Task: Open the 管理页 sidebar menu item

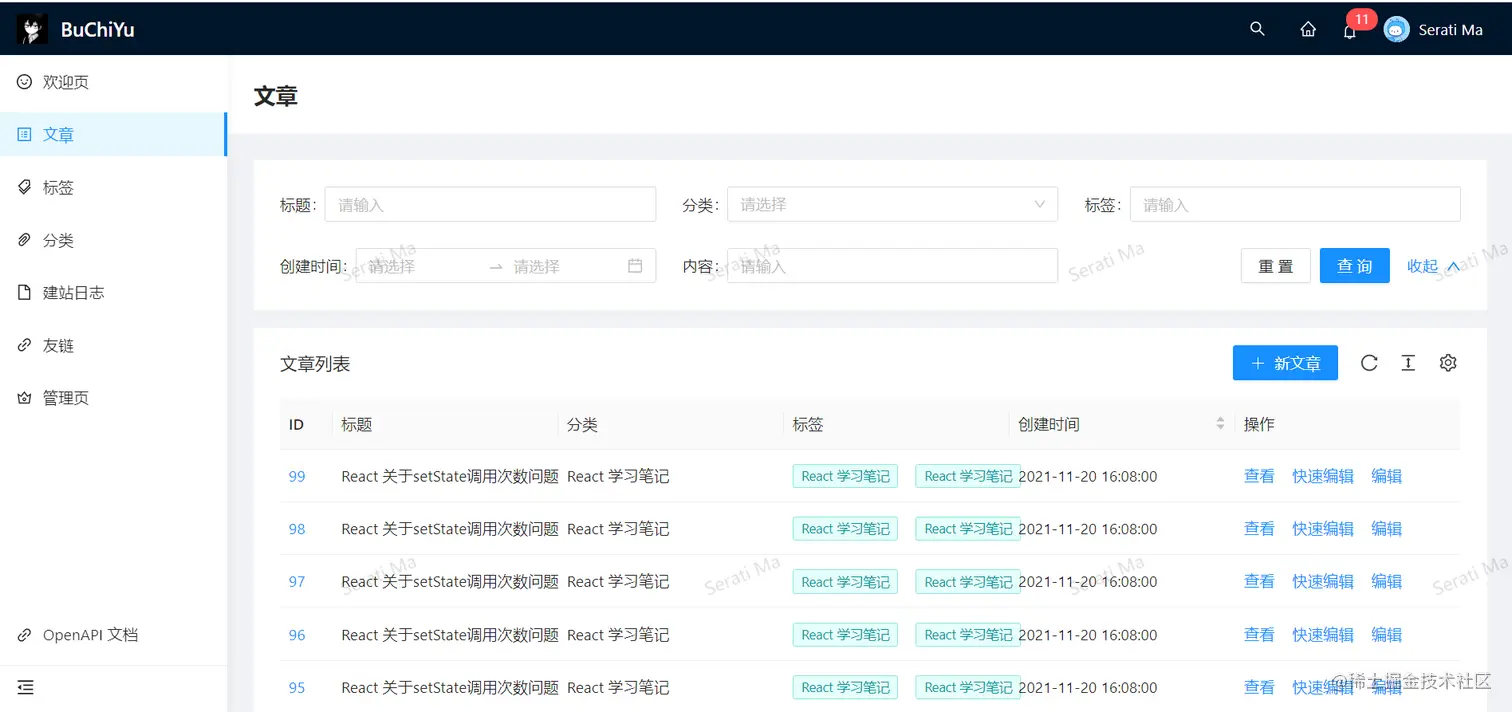Action: point(114,398)
